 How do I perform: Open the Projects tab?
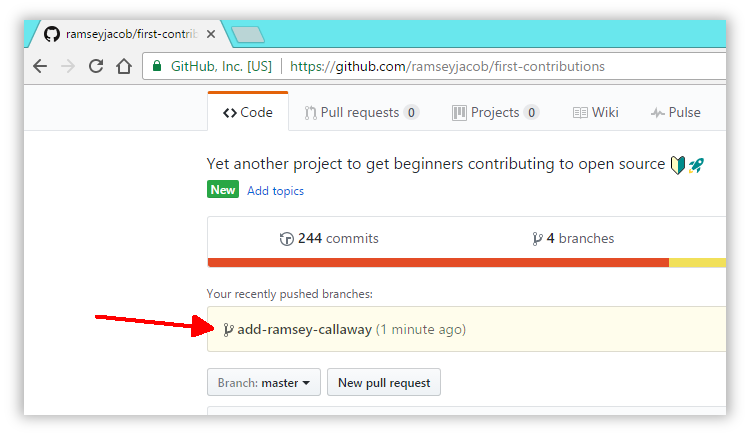click(496, 113)
